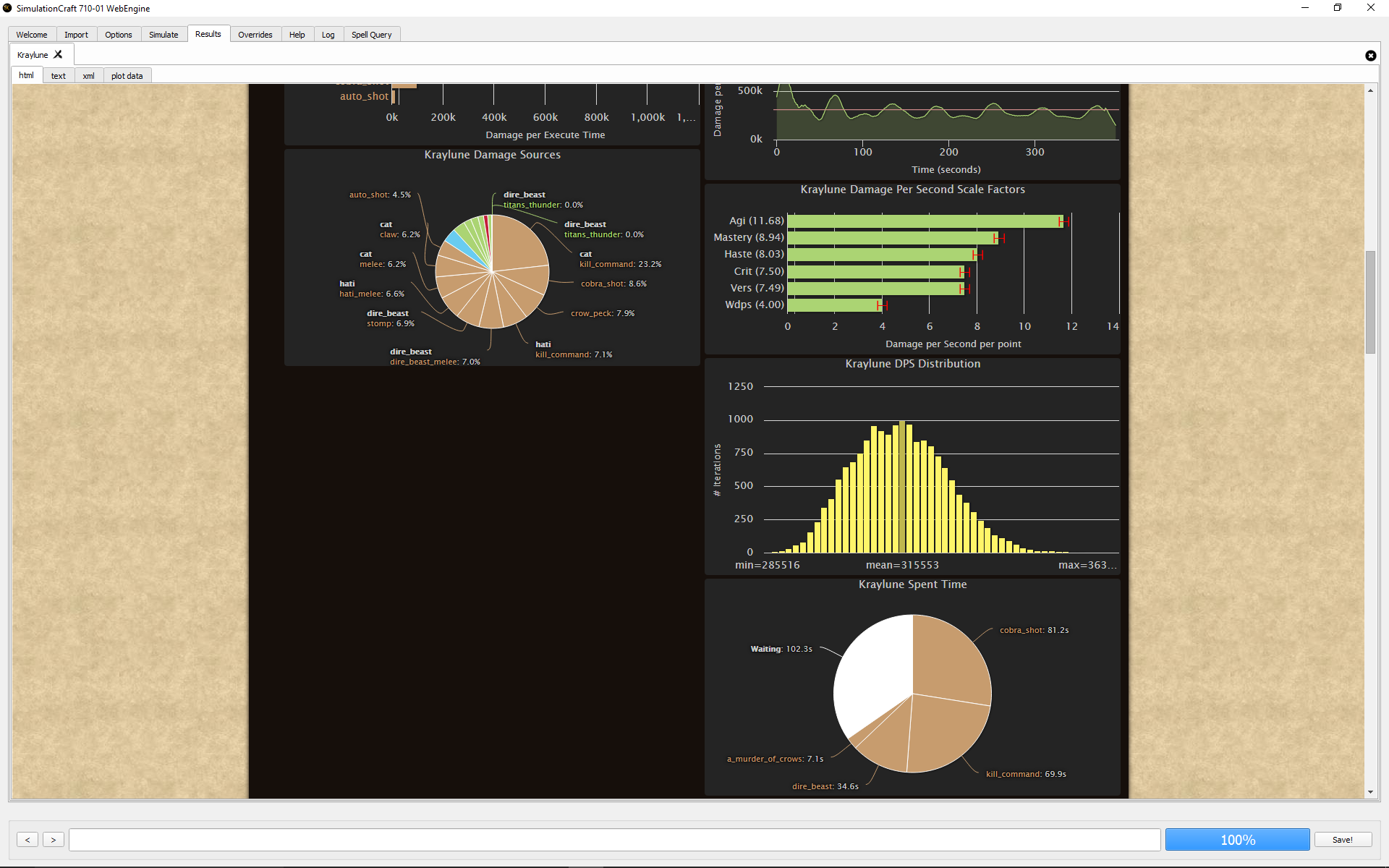Click the min=285516 label

pyautogui.click(x=768, y=565)
